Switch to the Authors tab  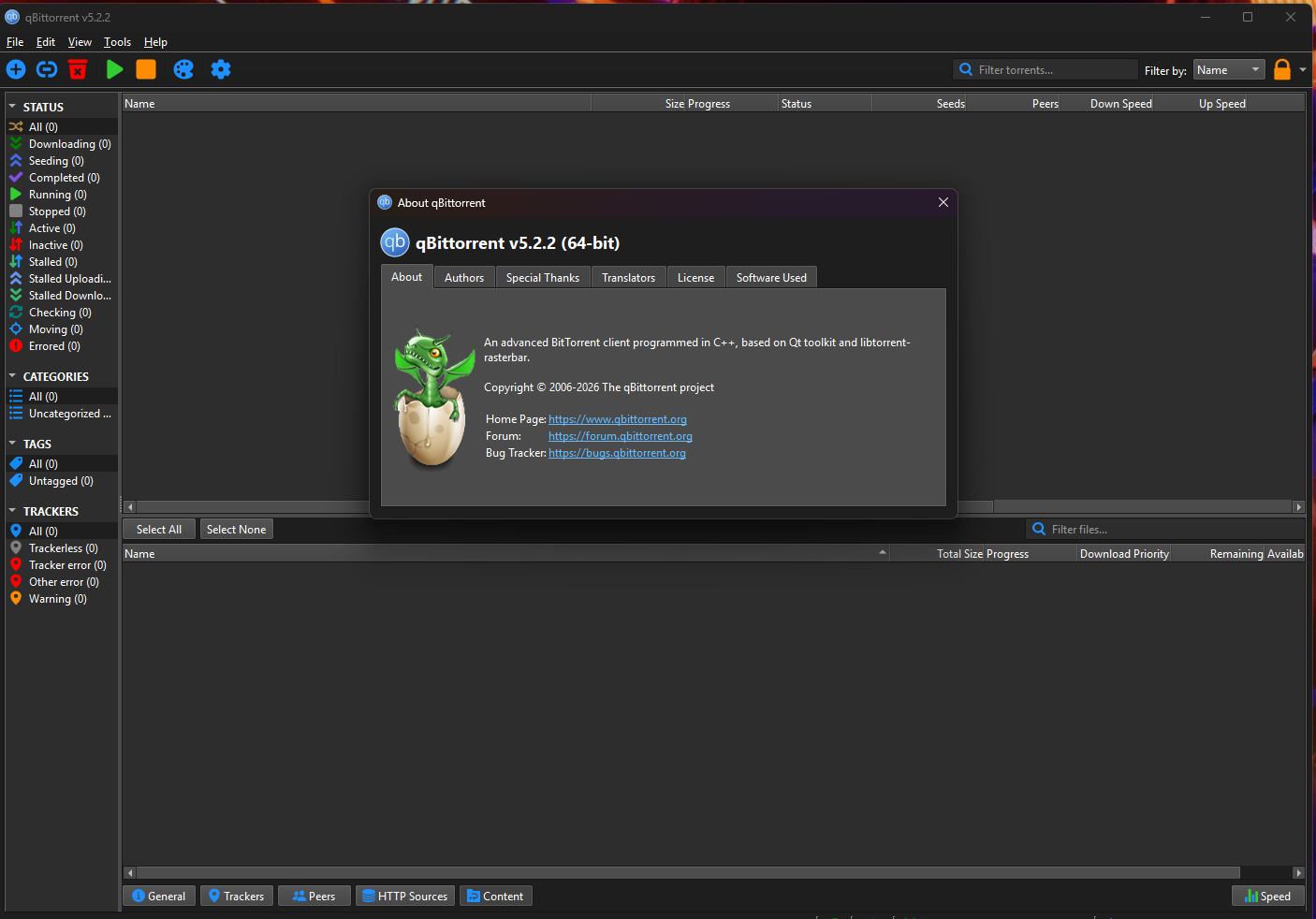pyautogui.click(x=464, y=278)
